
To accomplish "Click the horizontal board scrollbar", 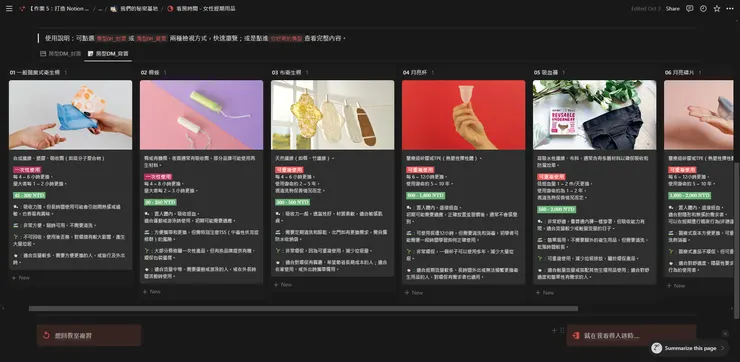I will tap(303, 309).
